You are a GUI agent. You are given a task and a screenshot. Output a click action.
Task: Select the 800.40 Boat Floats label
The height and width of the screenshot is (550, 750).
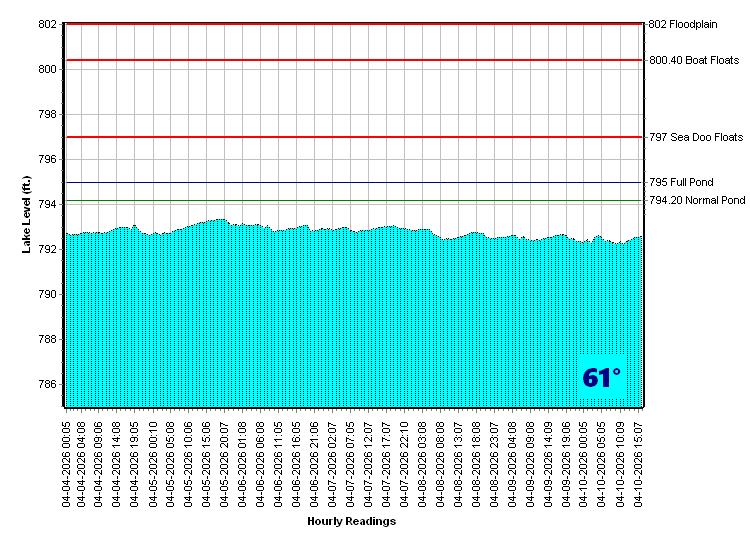click(694, 60)
